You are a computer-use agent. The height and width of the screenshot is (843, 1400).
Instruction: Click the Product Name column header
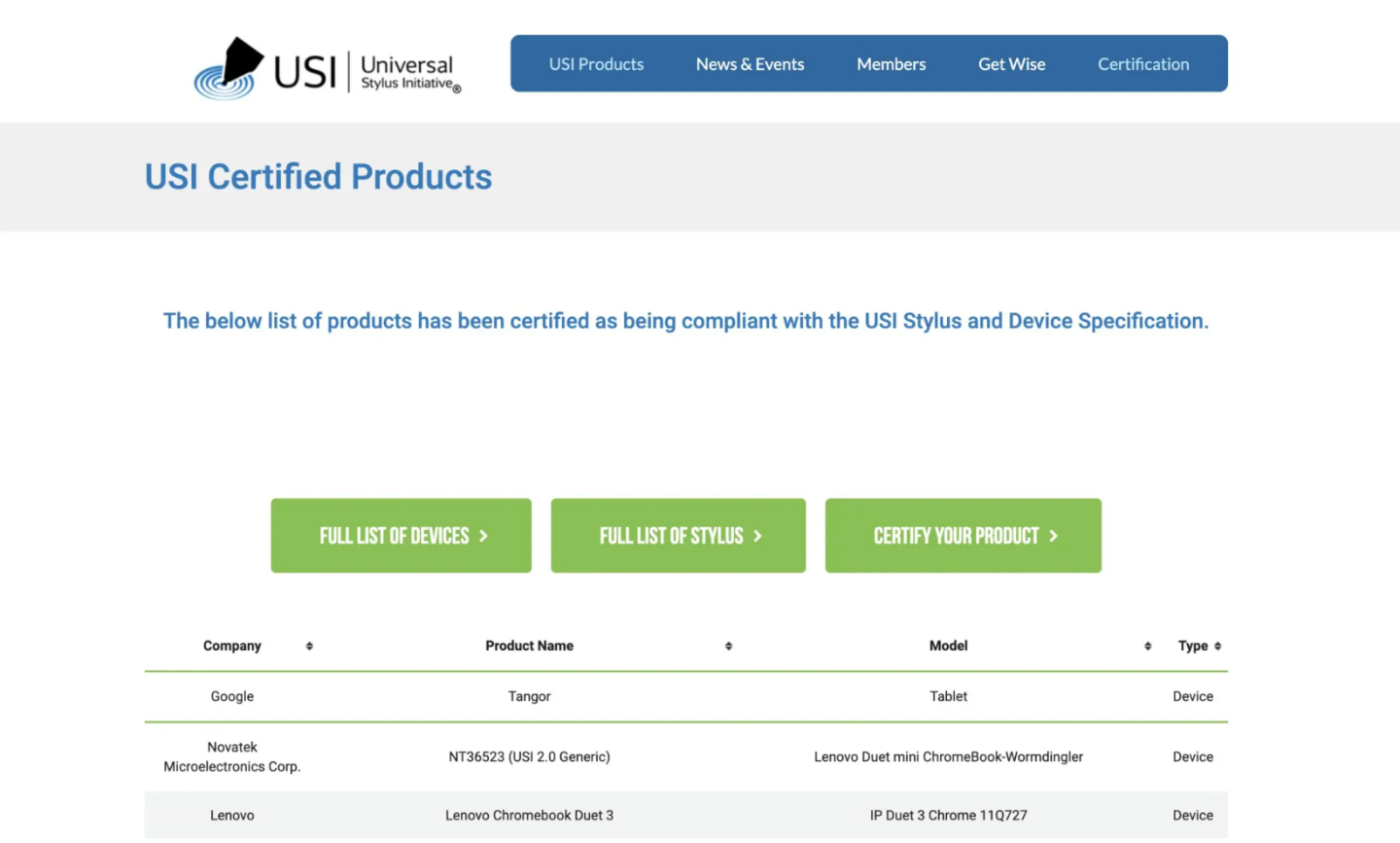pyautogui.click(x=529, y=647)
